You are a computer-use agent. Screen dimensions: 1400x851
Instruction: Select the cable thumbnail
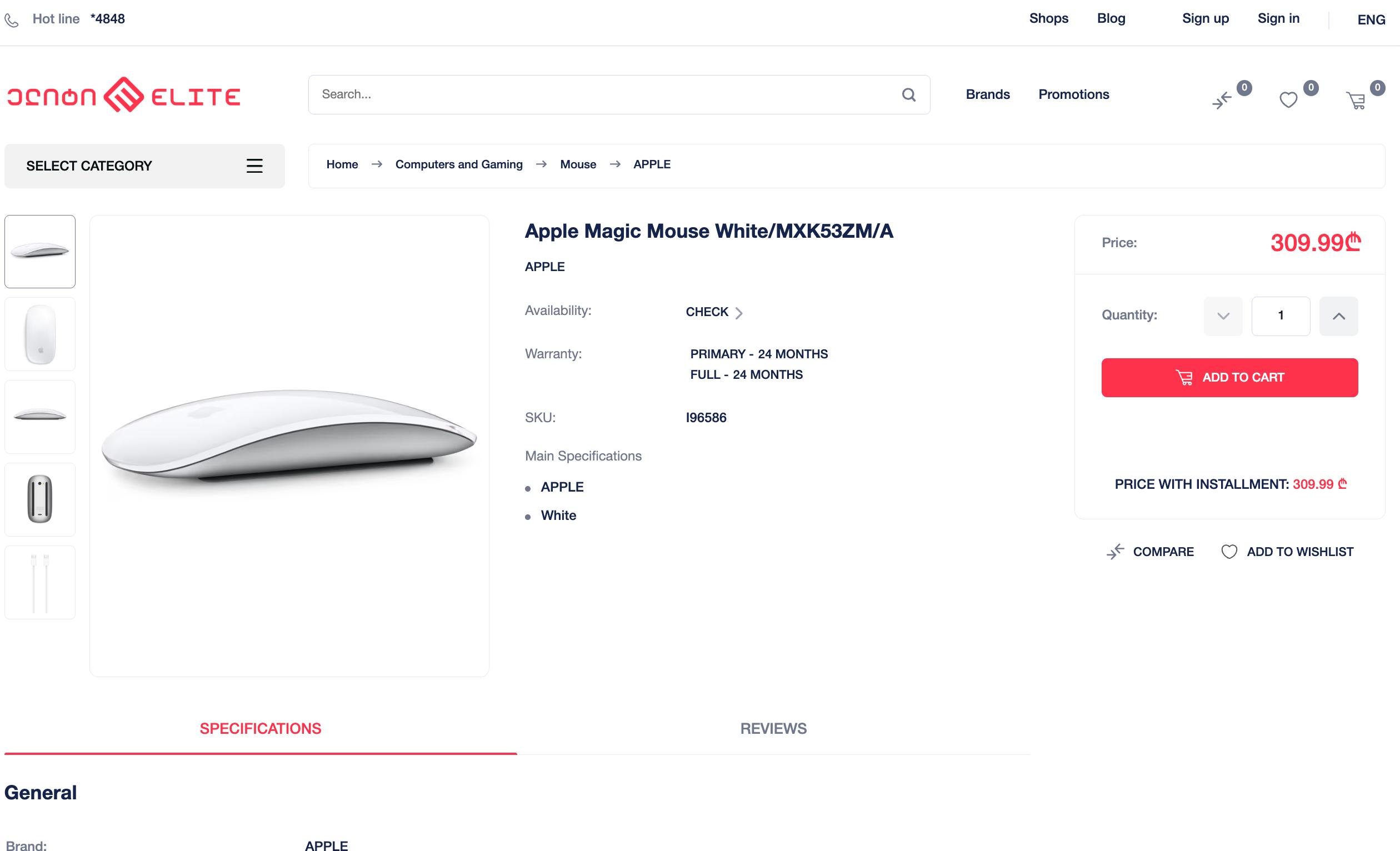point(40,582)
